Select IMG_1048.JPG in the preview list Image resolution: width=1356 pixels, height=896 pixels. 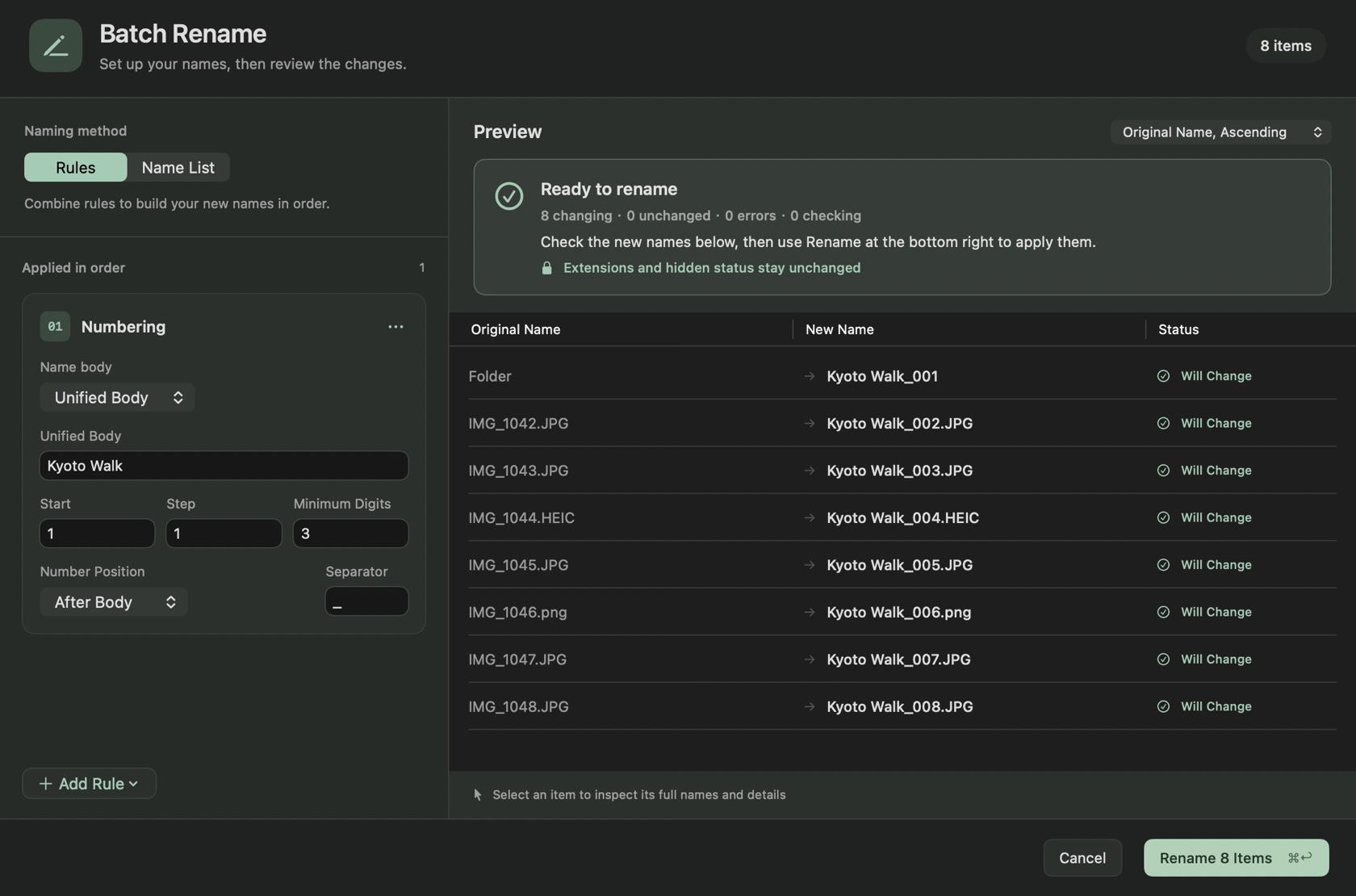[x=518, y=706]
